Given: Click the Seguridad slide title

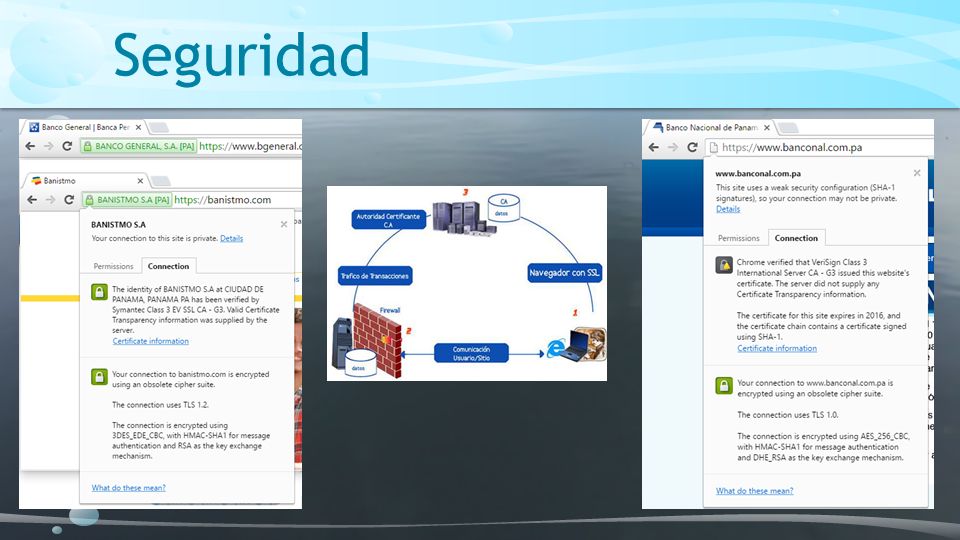Looking at the screenshot, I should pyautogui.click(x=241, y=56).
